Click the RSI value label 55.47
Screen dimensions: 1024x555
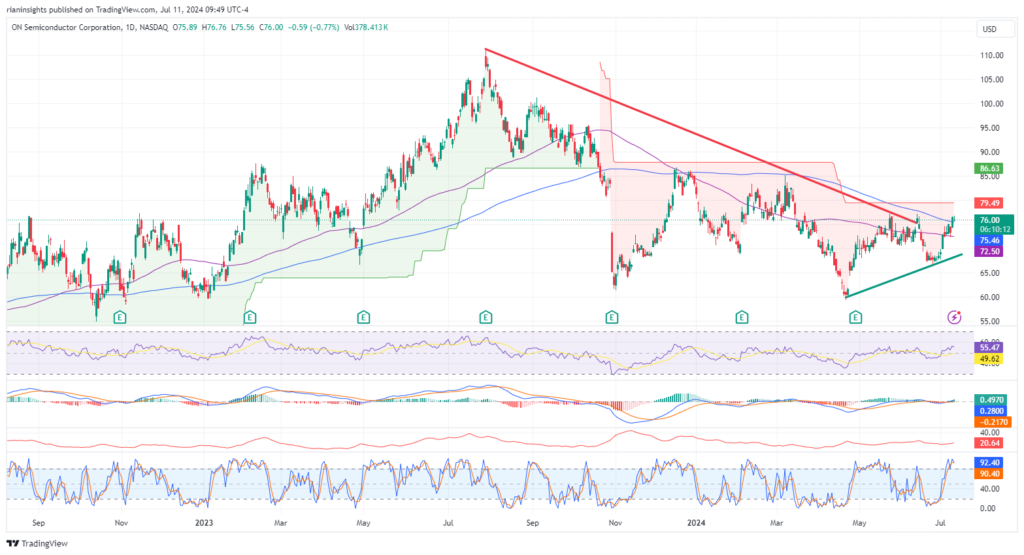point(989,348)
